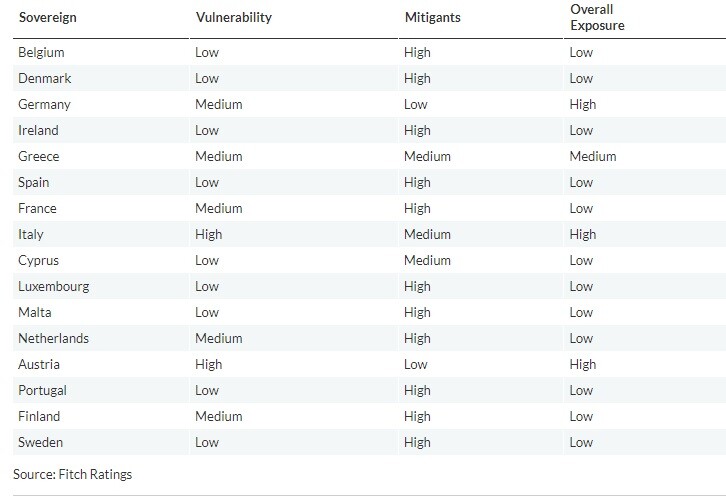Select the Germany sovereign cell
Viewport: 726px width, 496px height.
point(44,105)
